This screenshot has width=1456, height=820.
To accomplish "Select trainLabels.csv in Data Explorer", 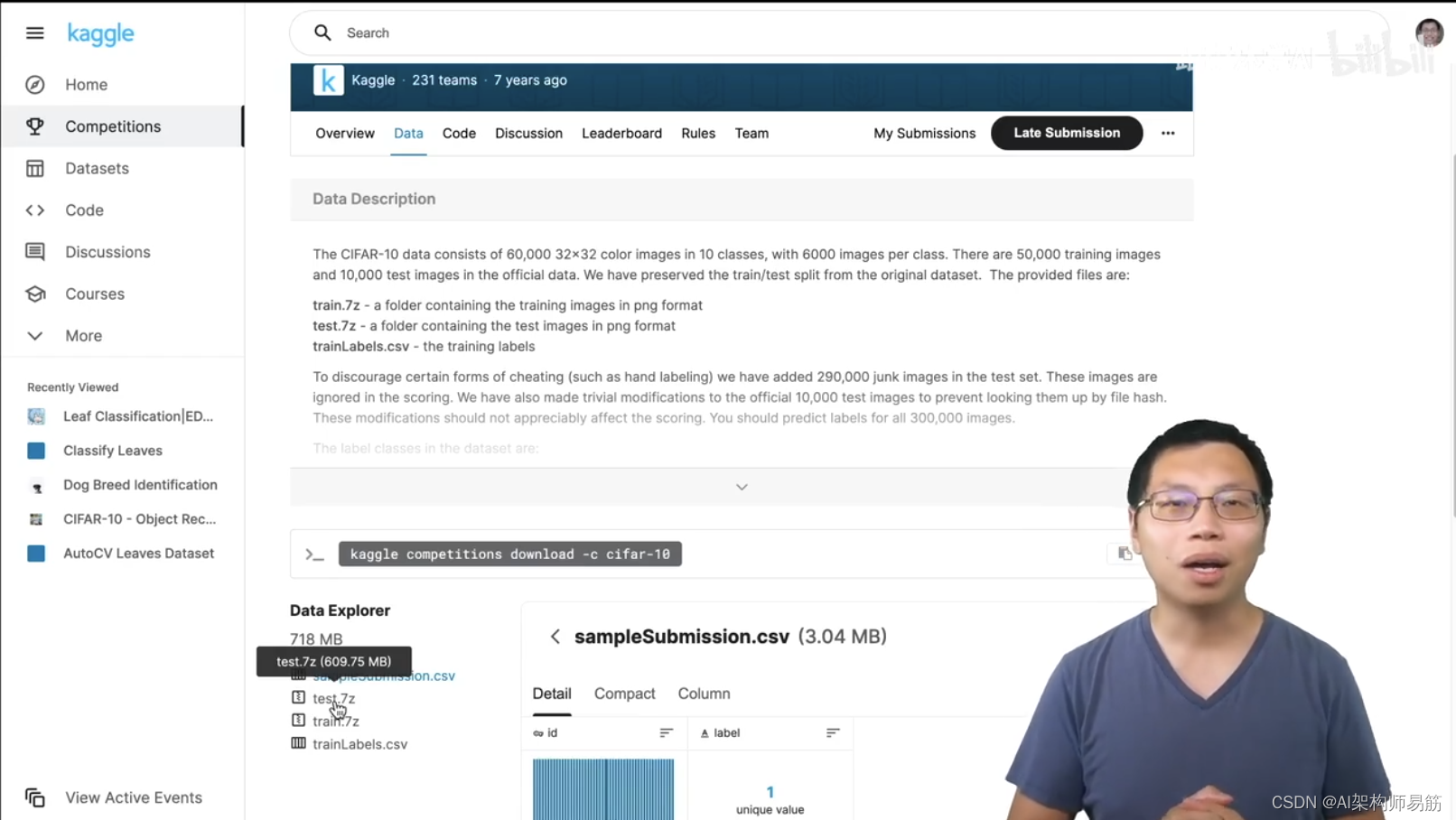I will (x=359, y=744).
